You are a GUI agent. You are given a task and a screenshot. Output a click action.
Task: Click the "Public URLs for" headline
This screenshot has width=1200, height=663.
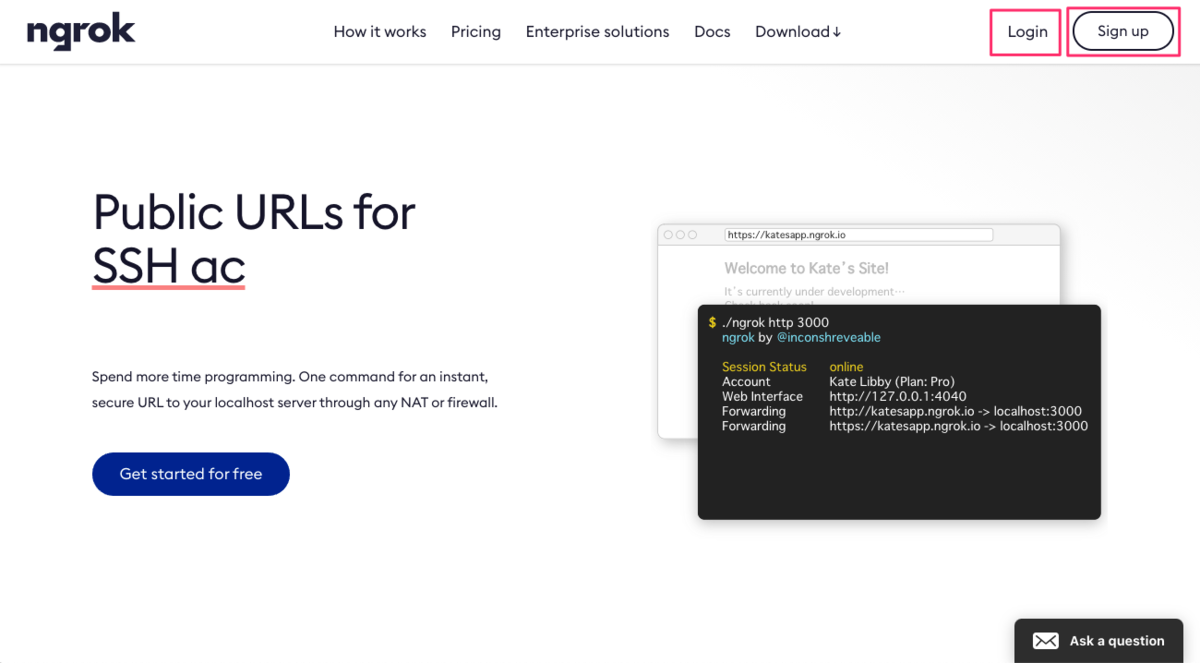coord(254,212)
